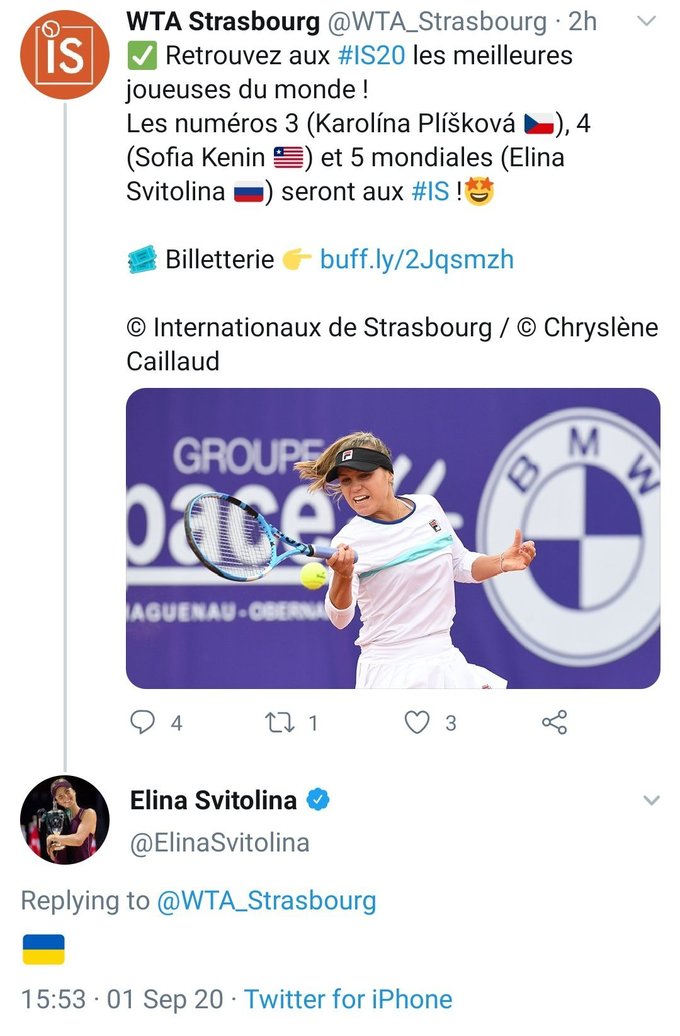Tap the Ukraine flag emoji reply
Image resolution: width=680 pixels, height=1036 pixels.
click(x=43, y=949)
